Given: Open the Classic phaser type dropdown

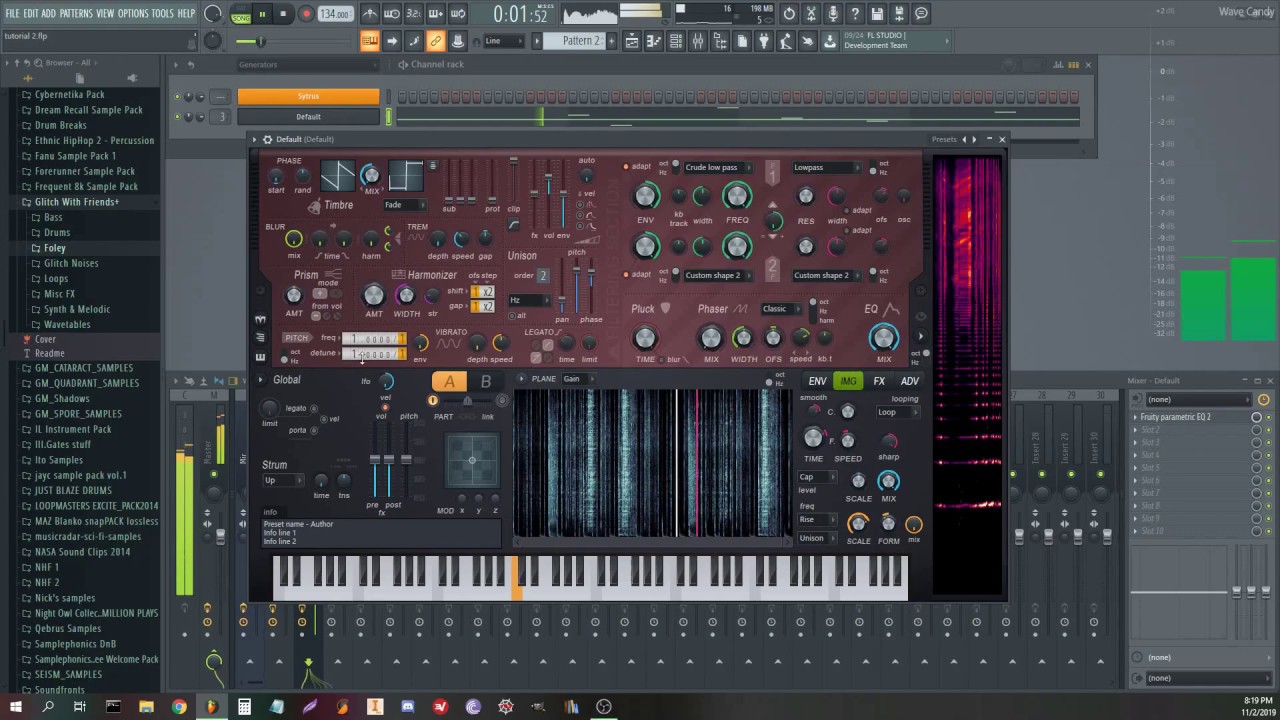Looking at the screenshot, I should coord(780,309).
